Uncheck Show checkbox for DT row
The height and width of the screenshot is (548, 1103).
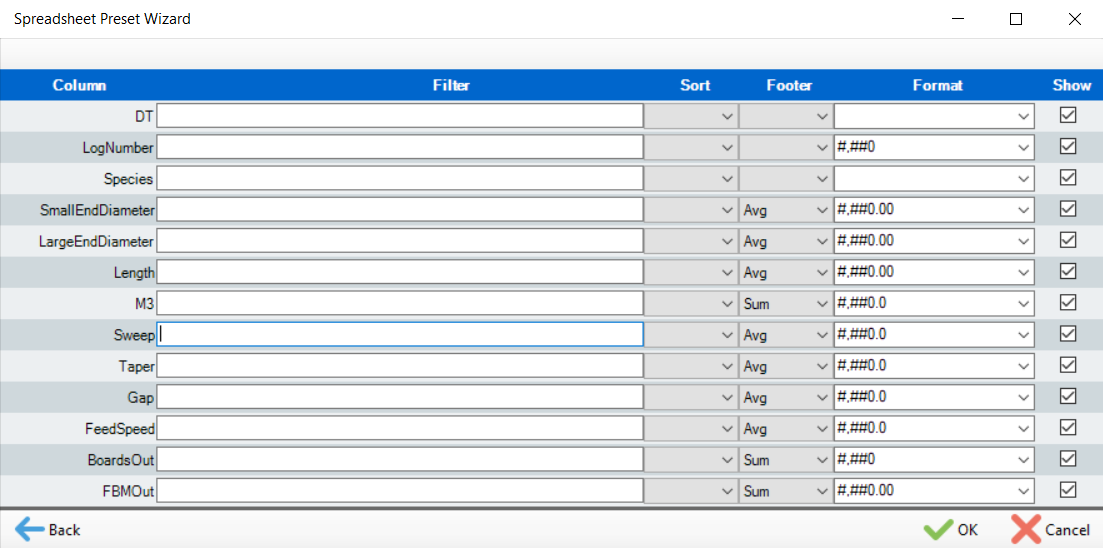1068,116
